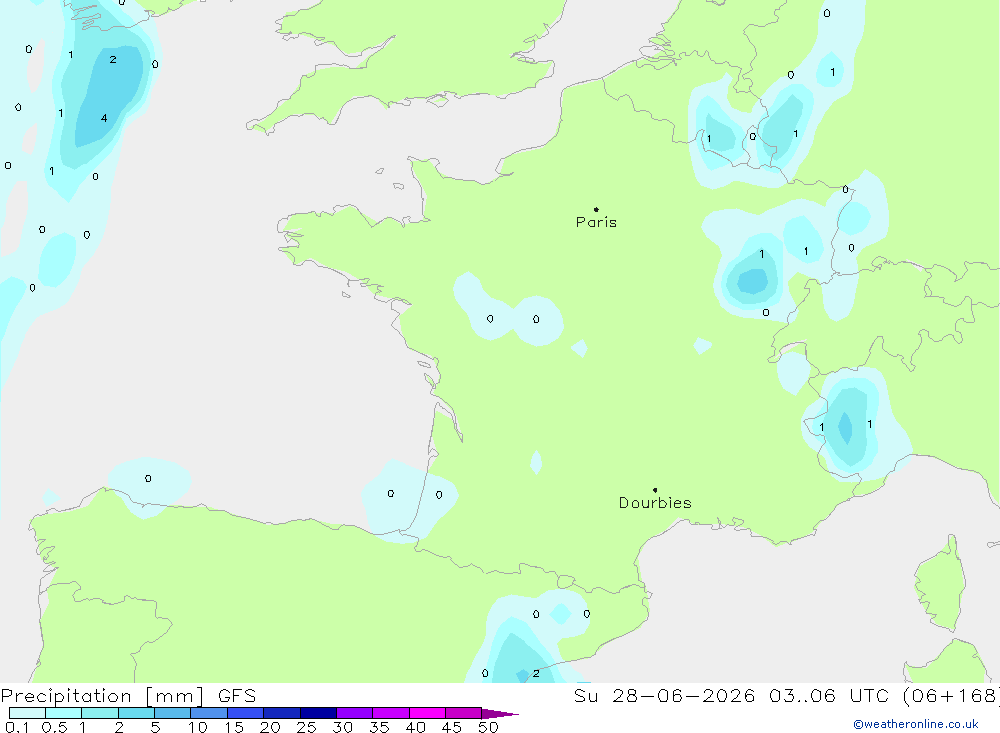Click the '0.1' legend scale value

pos(17,727)
